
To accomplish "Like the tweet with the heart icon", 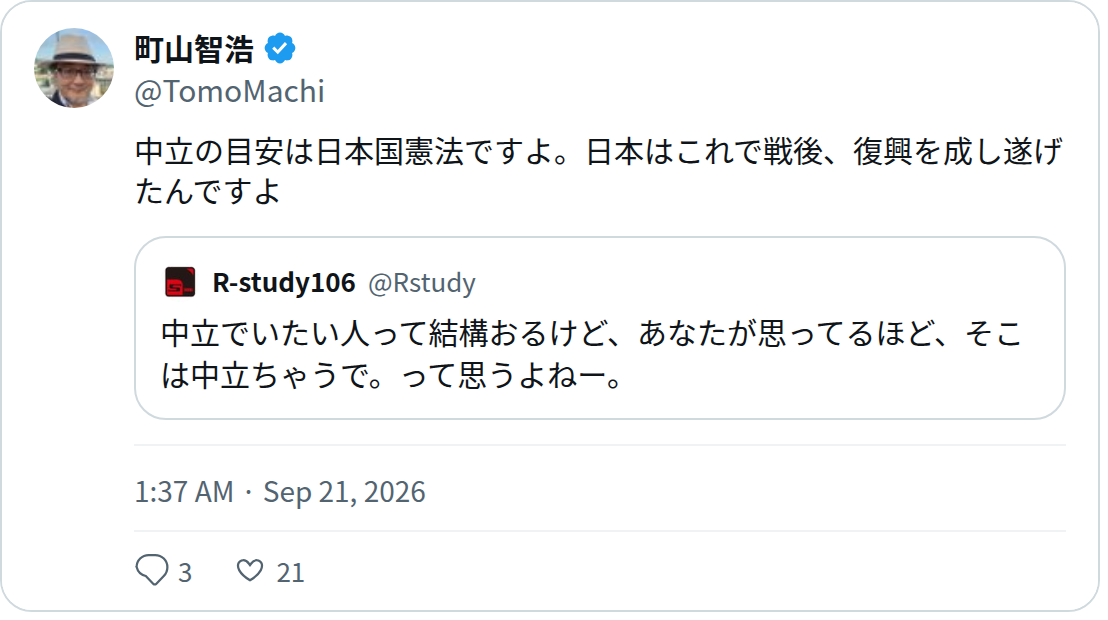I will (x=249, y=570).
